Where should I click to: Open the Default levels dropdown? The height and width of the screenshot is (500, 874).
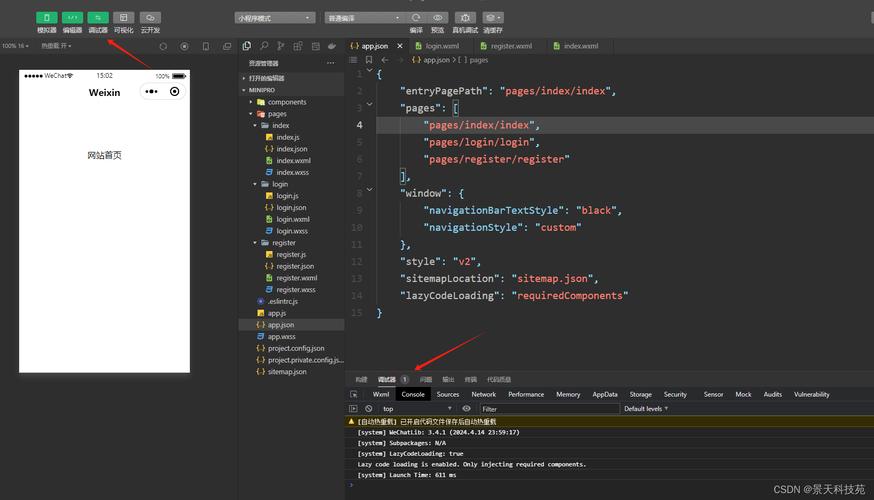(645, 409)
